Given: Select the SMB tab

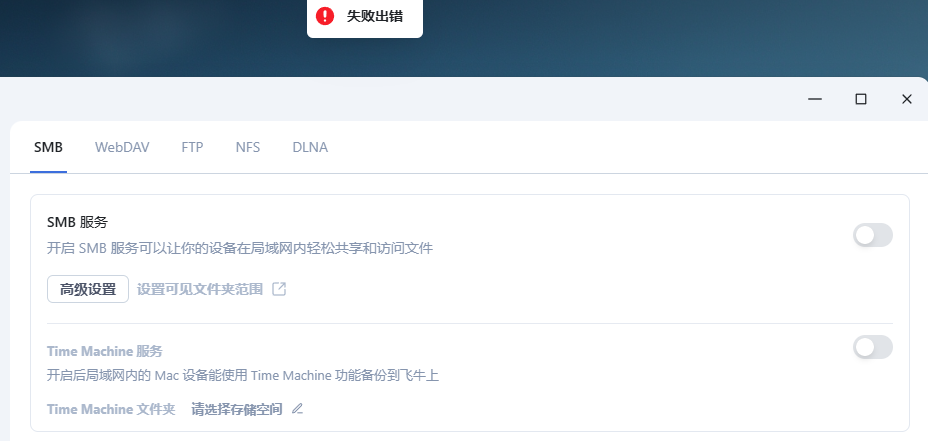Looking at the screenshot, I should tap(48, 147).
